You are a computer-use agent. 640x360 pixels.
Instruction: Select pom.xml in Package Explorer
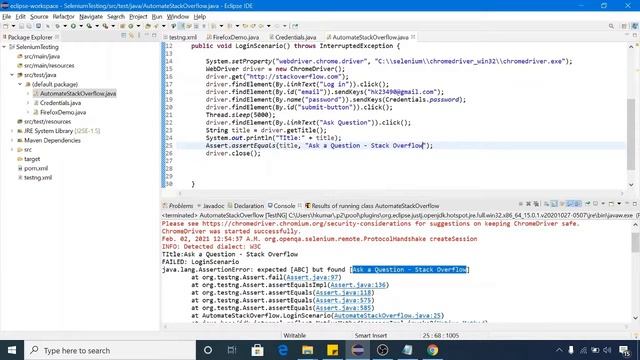36,168
